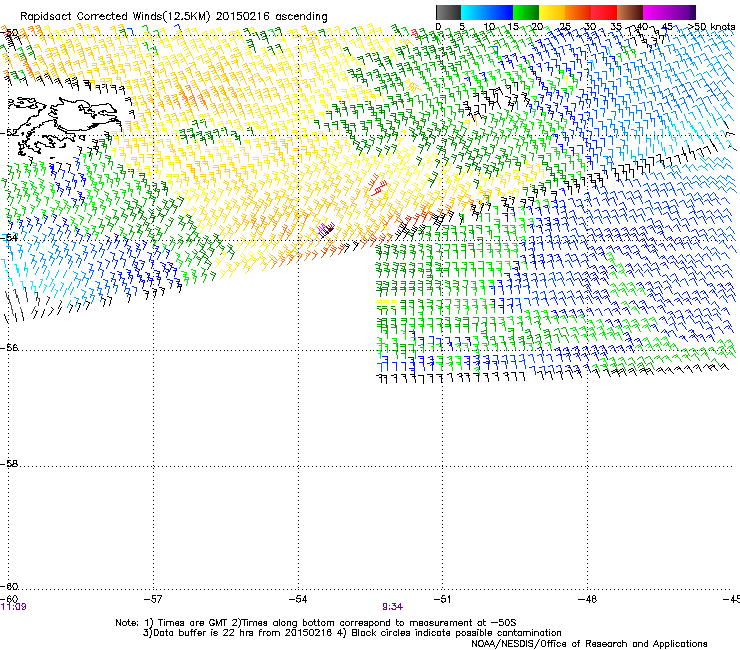Click the purple '9:34' time label
Viewport: 740px width, 650px height.
tap(392, 607)
